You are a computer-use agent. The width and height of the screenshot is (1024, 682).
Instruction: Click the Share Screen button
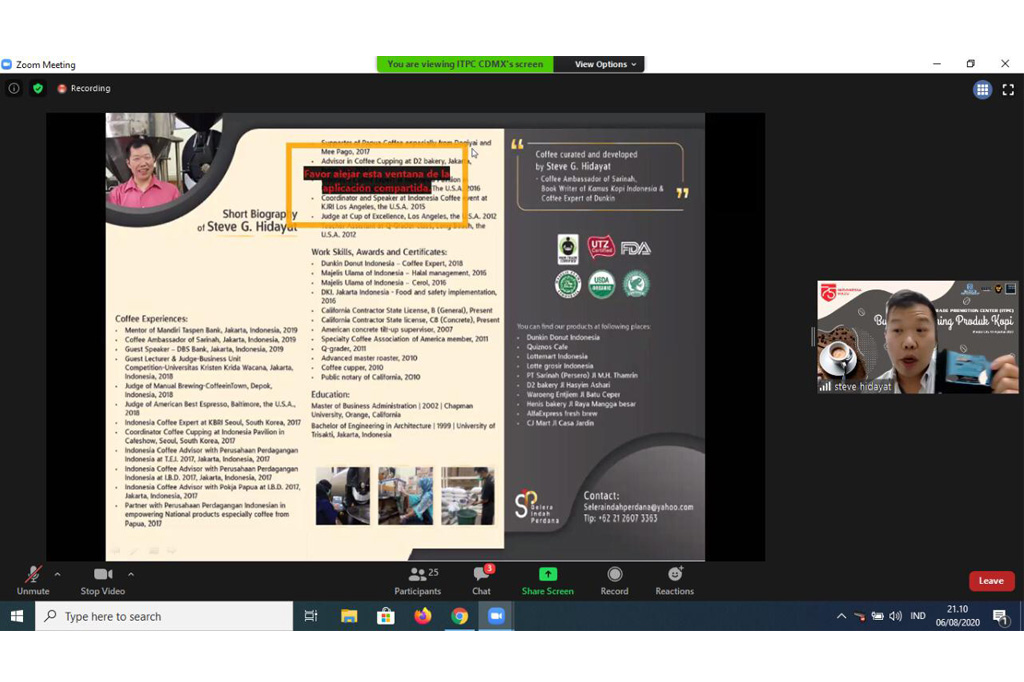pyautogui.click(x=547, y=580)
